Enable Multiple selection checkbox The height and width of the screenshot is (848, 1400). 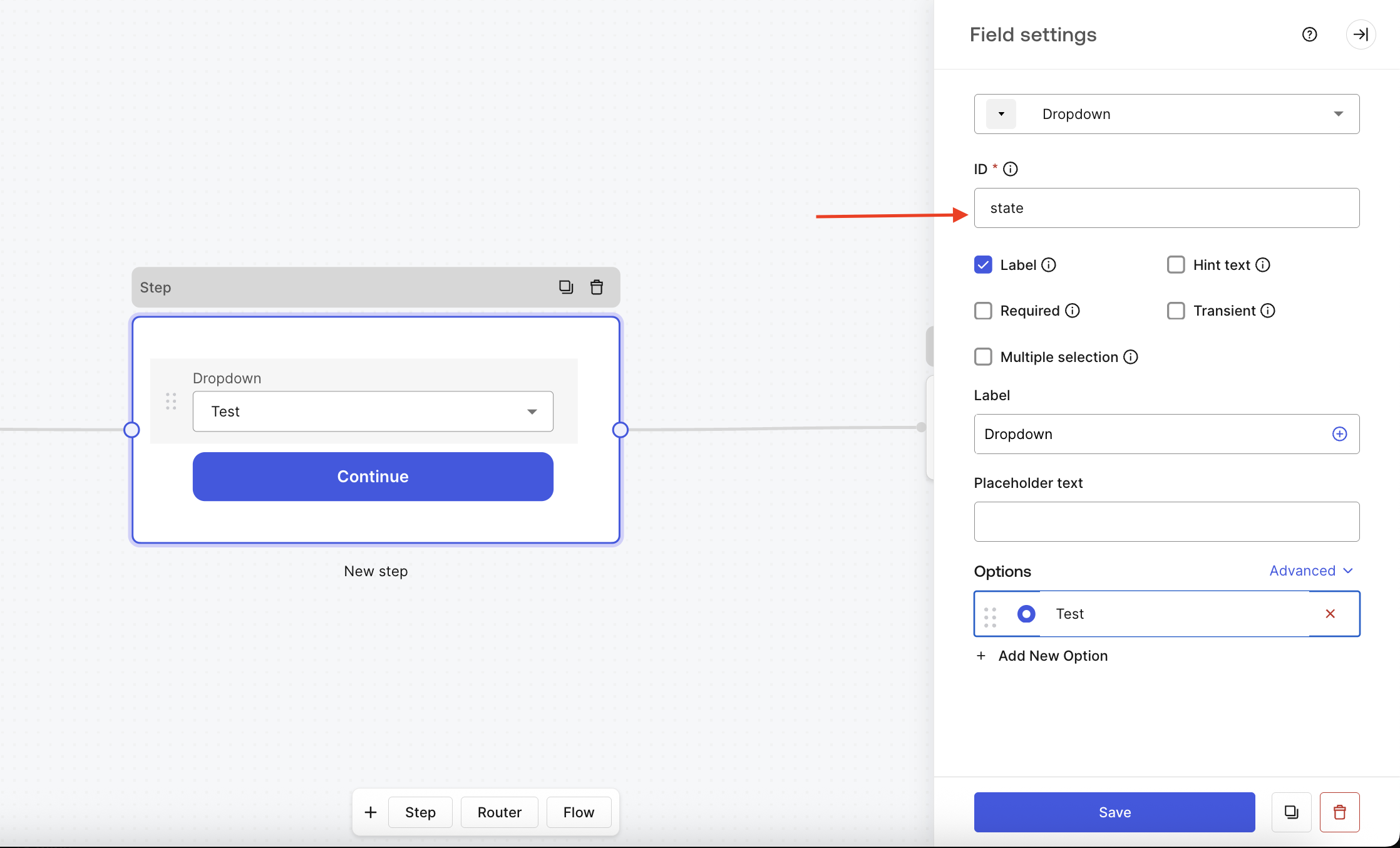[983, 357]
